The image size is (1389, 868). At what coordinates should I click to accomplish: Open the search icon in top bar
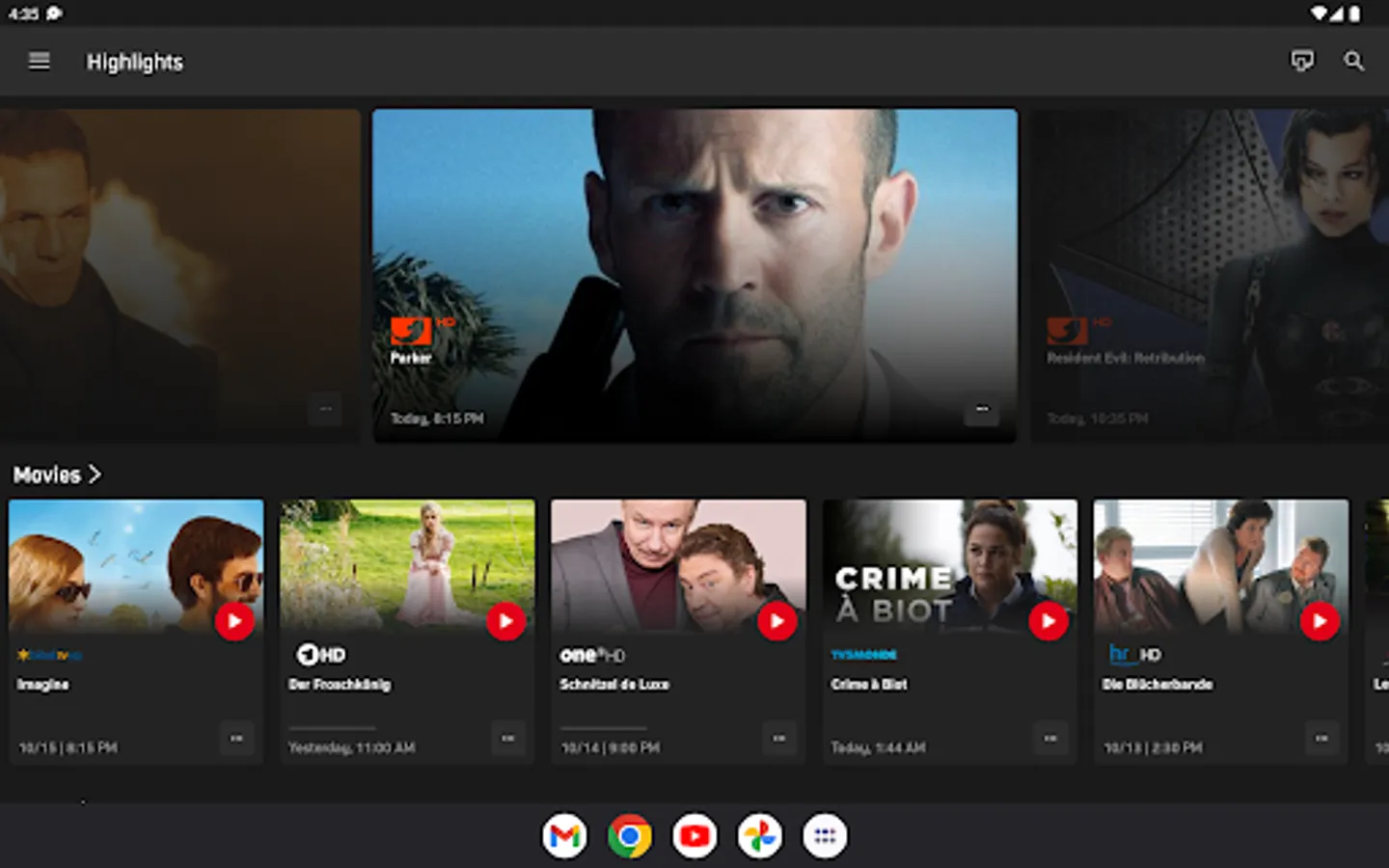(1354, 62)
